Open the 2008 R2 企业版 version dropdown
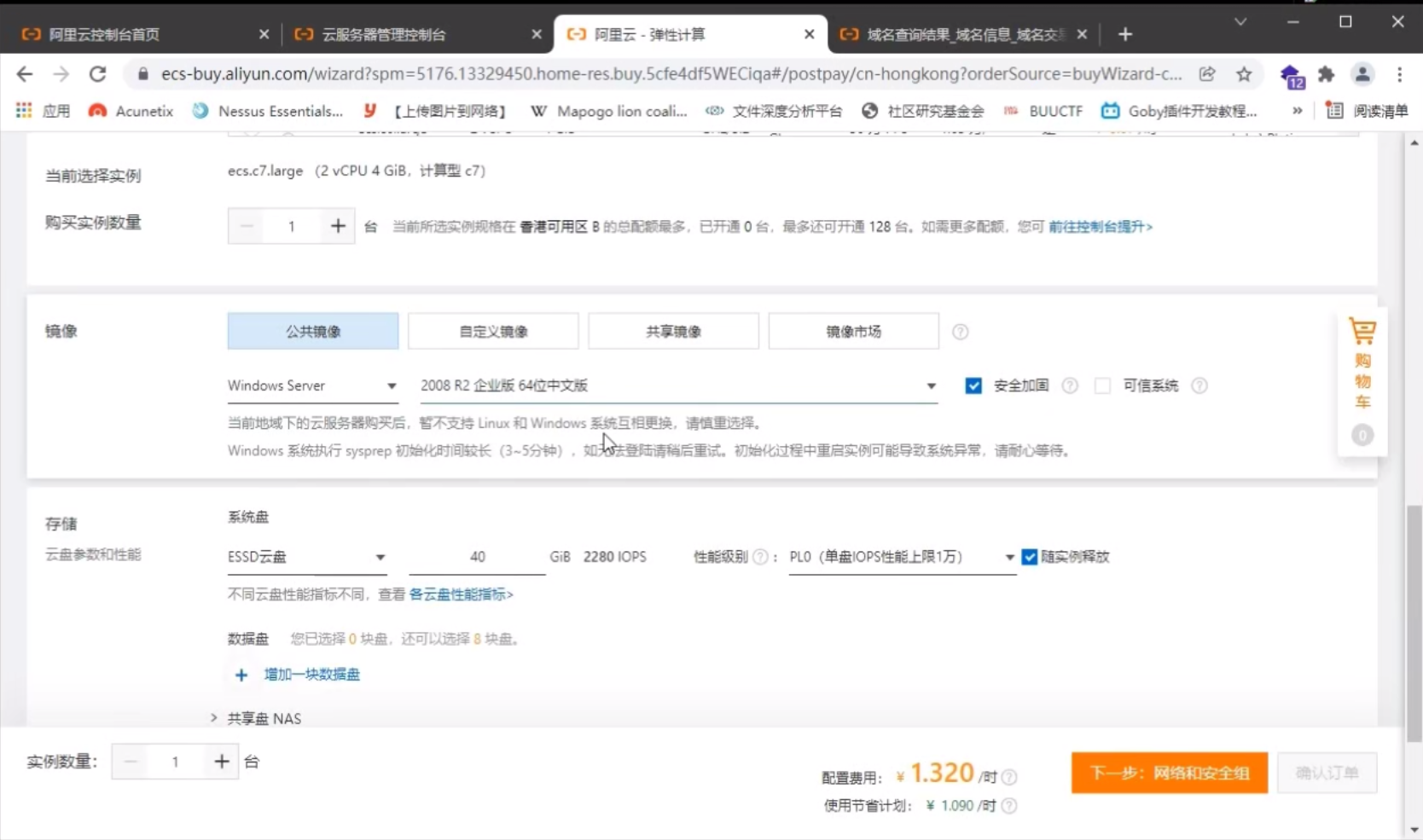The width and height of the screenshot is (1423, 840). click(678, 386)
